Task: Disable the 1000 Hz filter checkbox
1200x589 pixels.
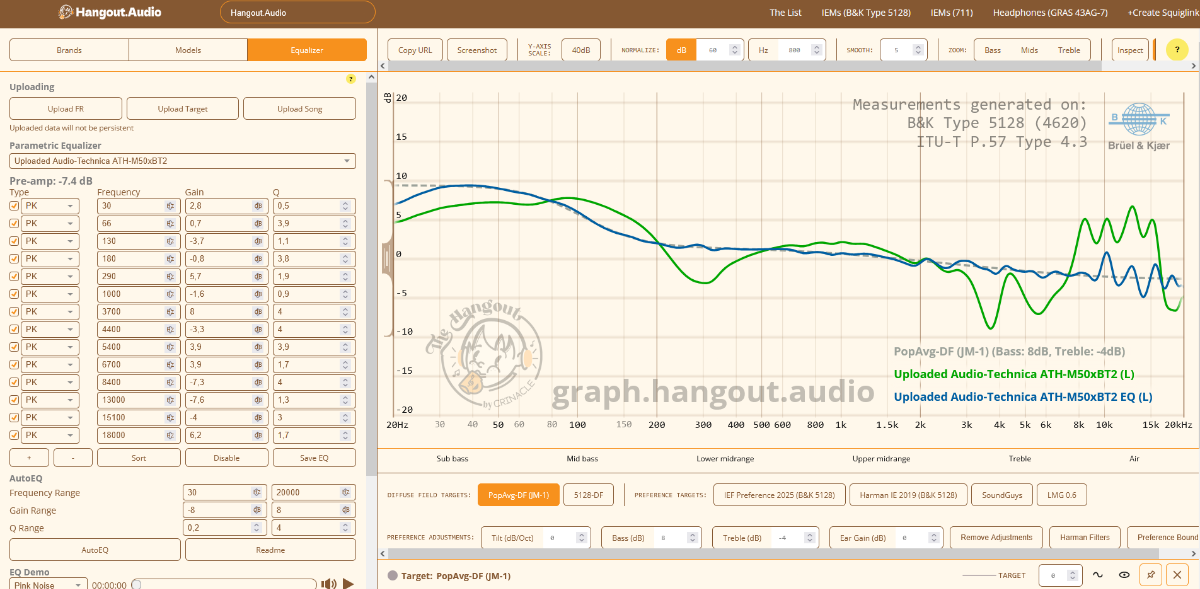Action: pyautogui.click(x=14, y=294)
